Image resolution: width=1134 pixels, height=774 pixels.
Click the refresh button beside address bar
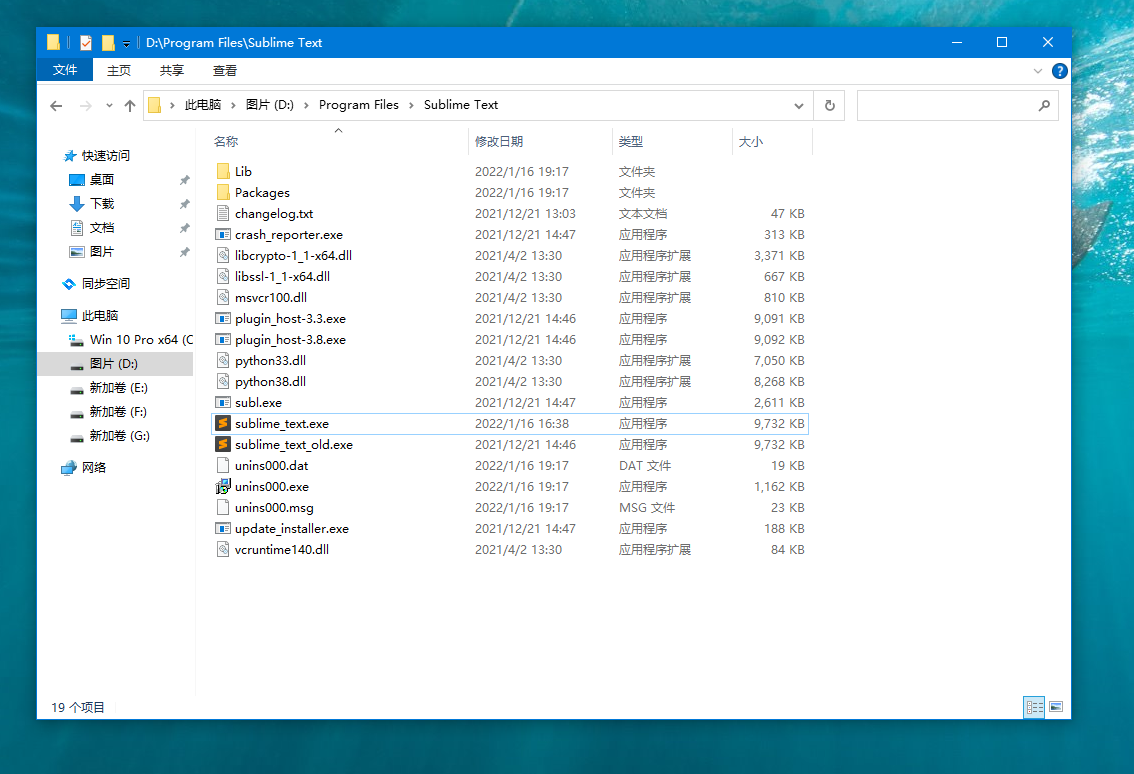[829, 105]
